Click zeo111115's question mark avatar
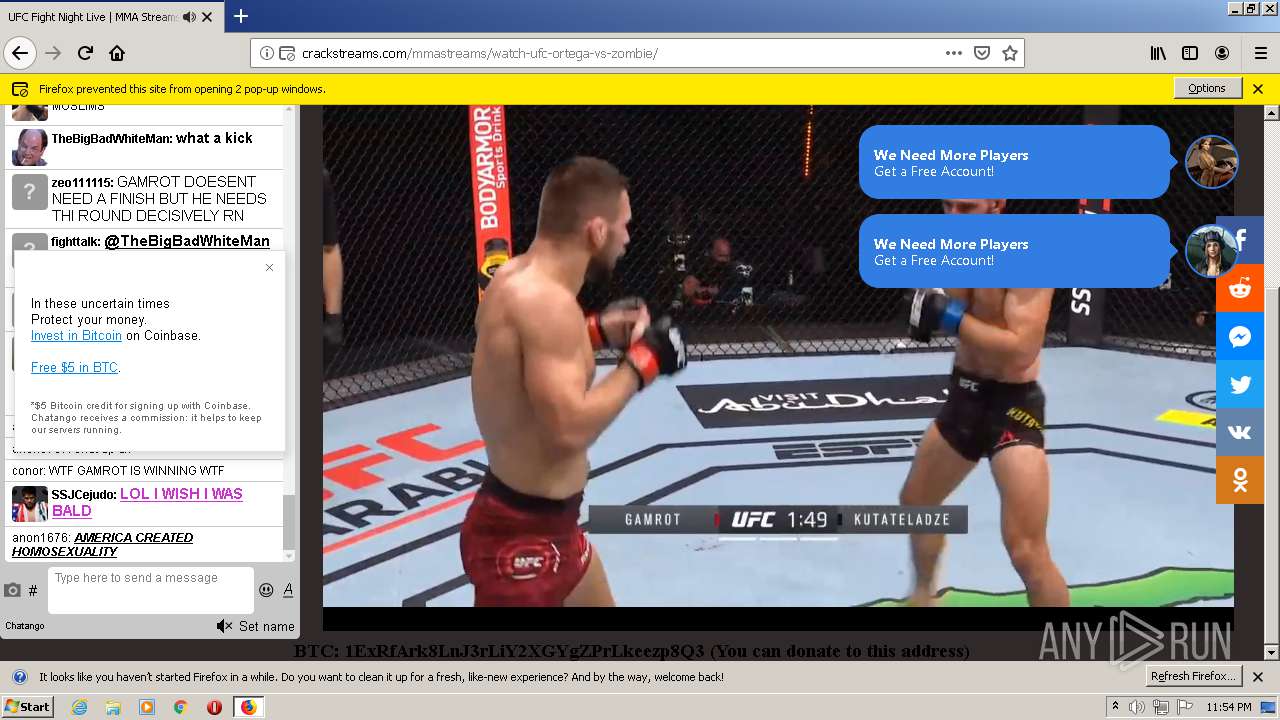This screenshot has width=1280, height=720. coord(29,190)
